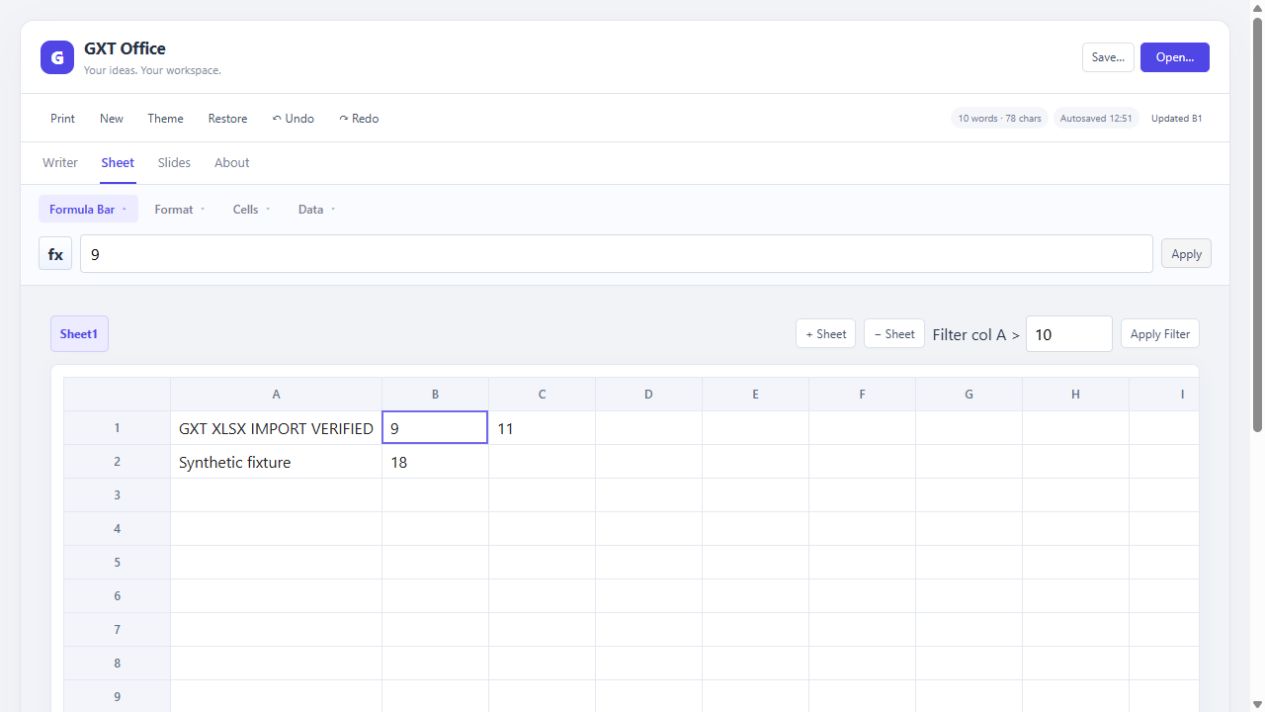Select cell C1 with value 11

click(542, 428)
